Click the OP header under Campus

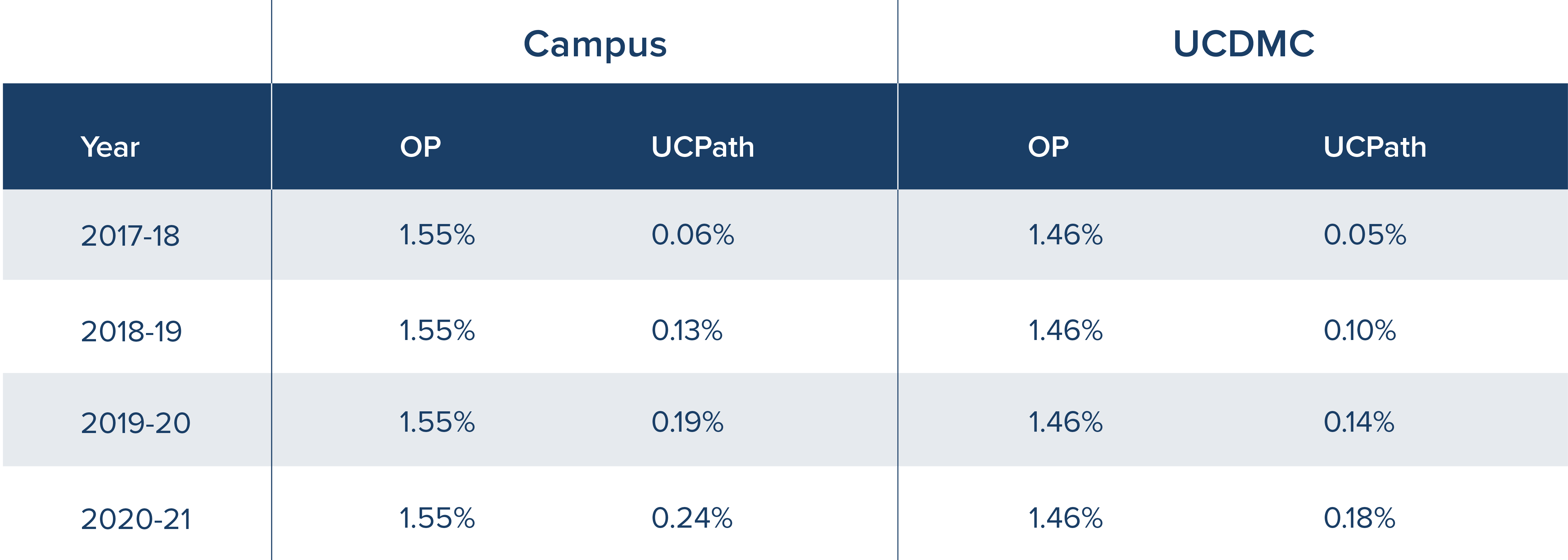(x=420, y=147)
